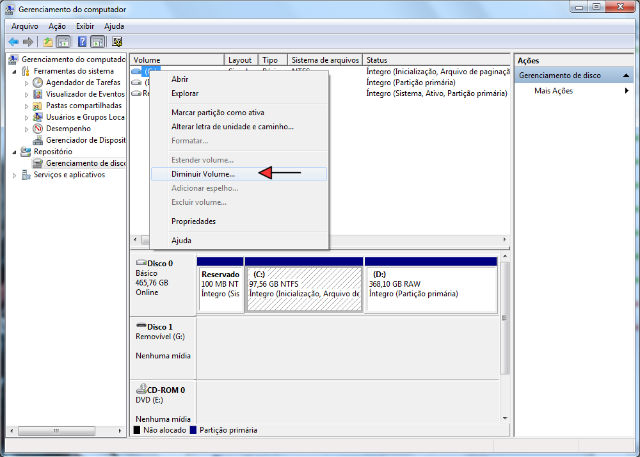
Task: Select the Gerenciador de Dispositivos icon
Action: pyautogui.click(x=38, y=140)
